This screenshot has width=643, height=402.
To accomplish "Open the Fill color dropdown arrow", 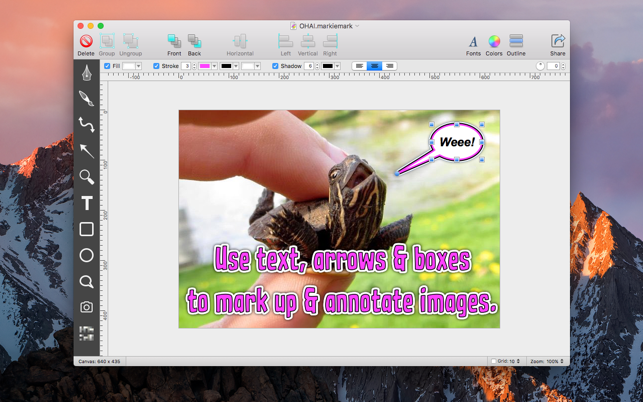I will click(x=139, y=66).
